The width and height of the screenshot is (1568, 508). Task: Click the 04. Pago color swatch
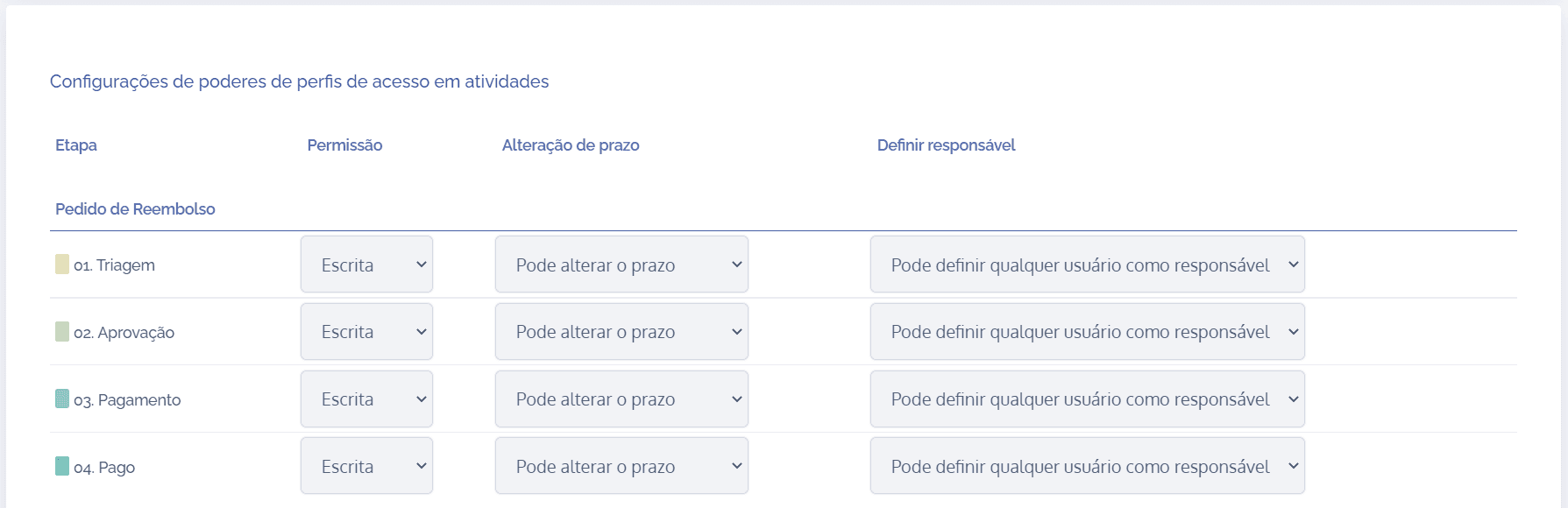[62, 466]
